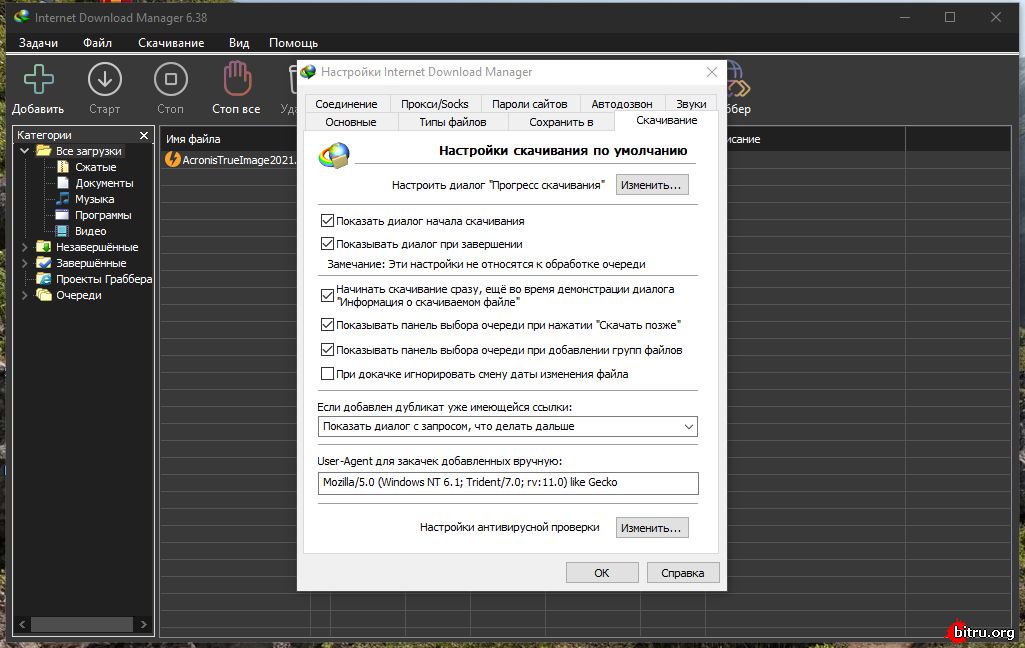
Task: Open the Скачивание menu
Action: click(x=171, y=43)
